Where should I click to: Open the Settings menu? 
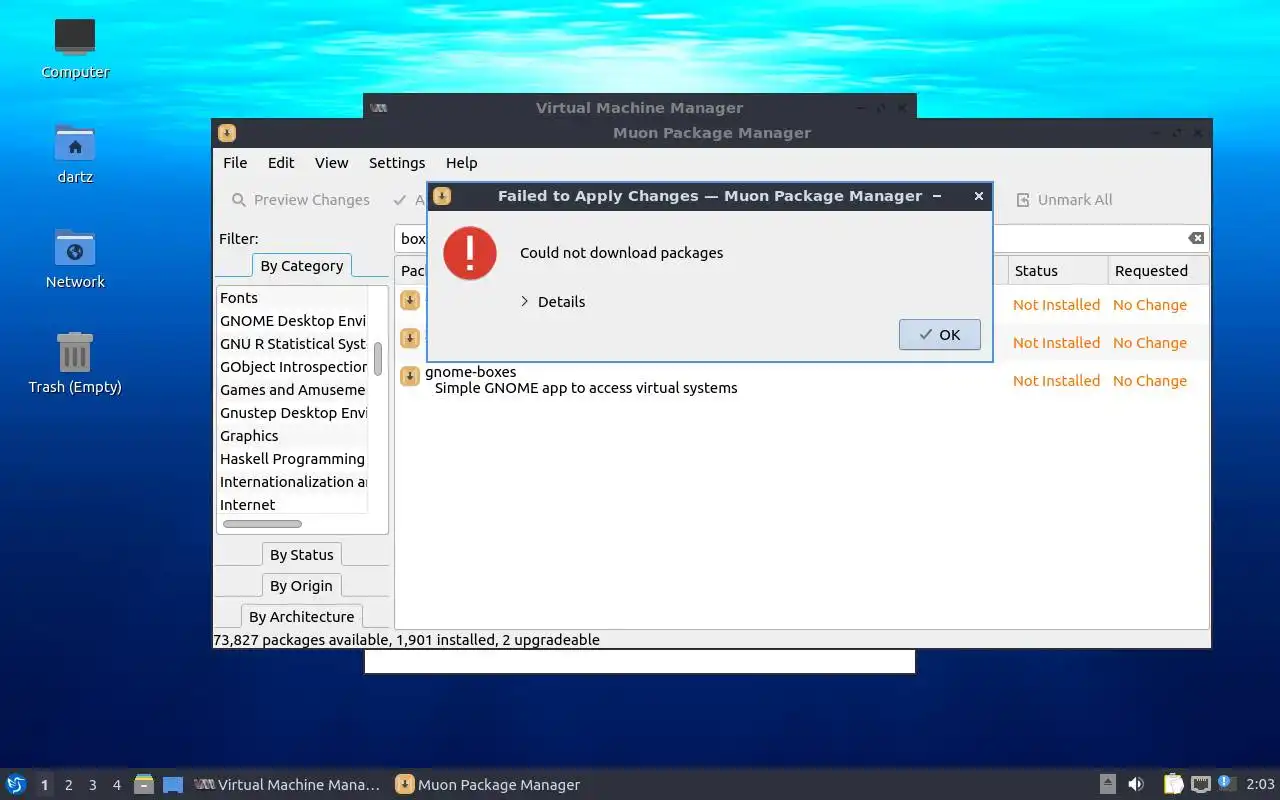click(x=397, y=163)
